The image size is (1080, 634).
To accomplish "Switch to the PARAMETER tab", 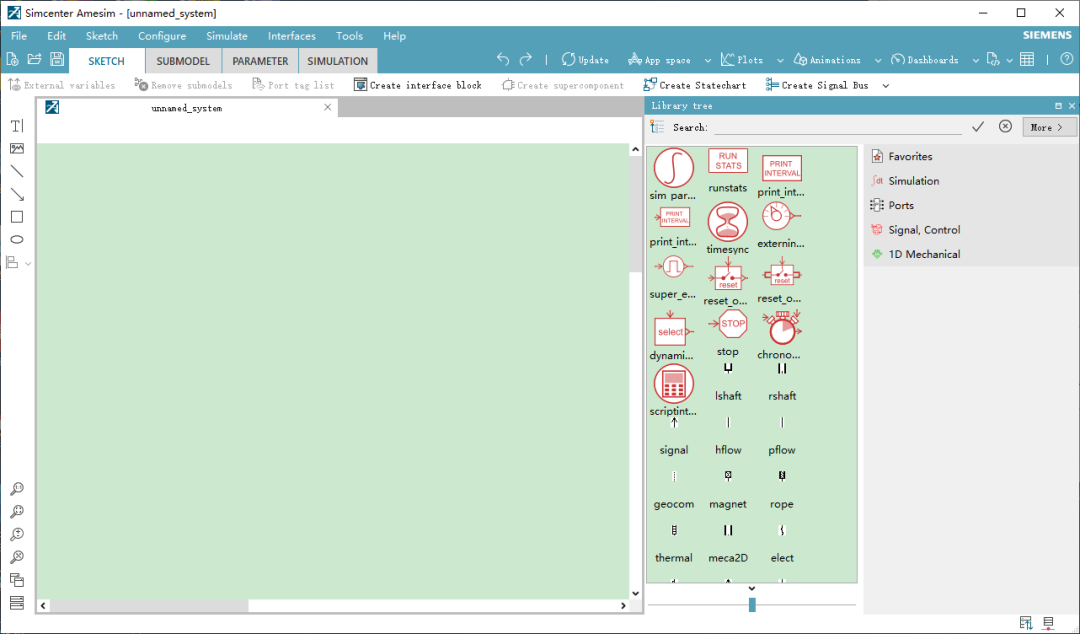I will (x=259, y=60).
